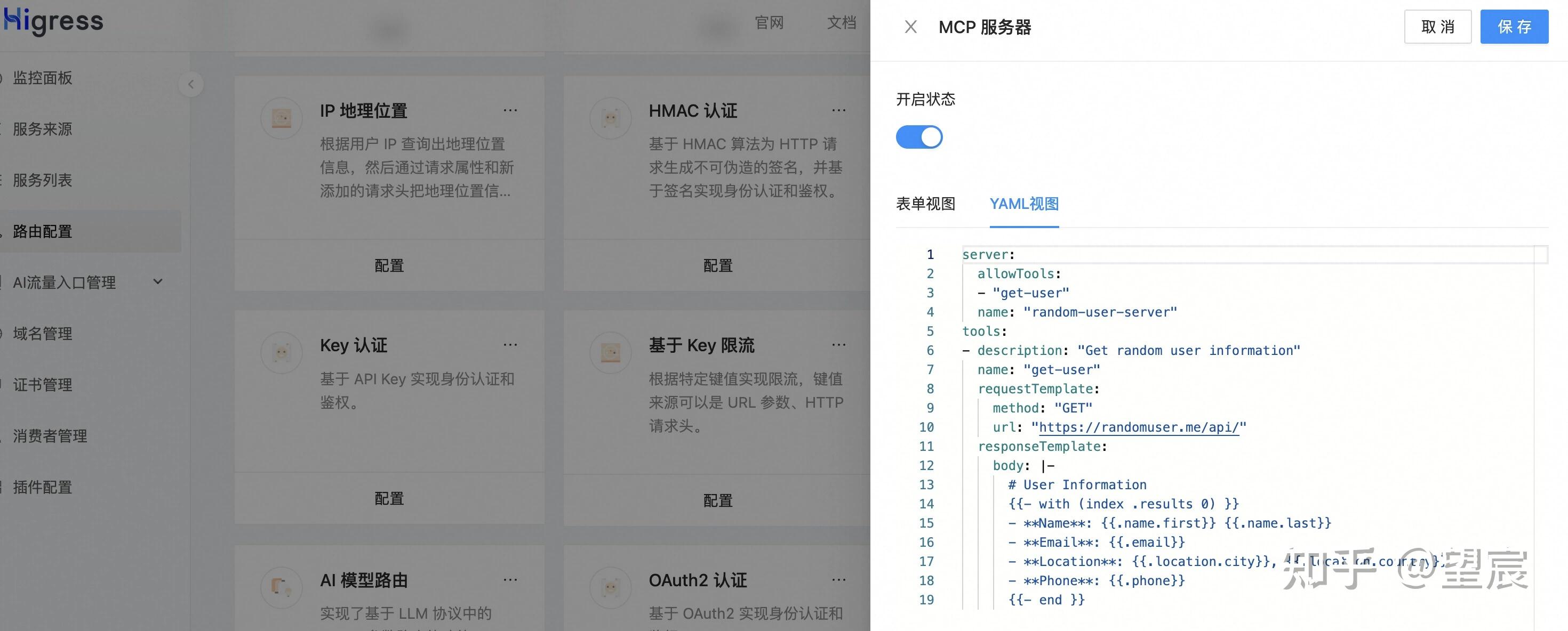The height and width of the screenshot is (631, 1568).
Task: Open the 官网 menu item
Action: pos(770,22)
